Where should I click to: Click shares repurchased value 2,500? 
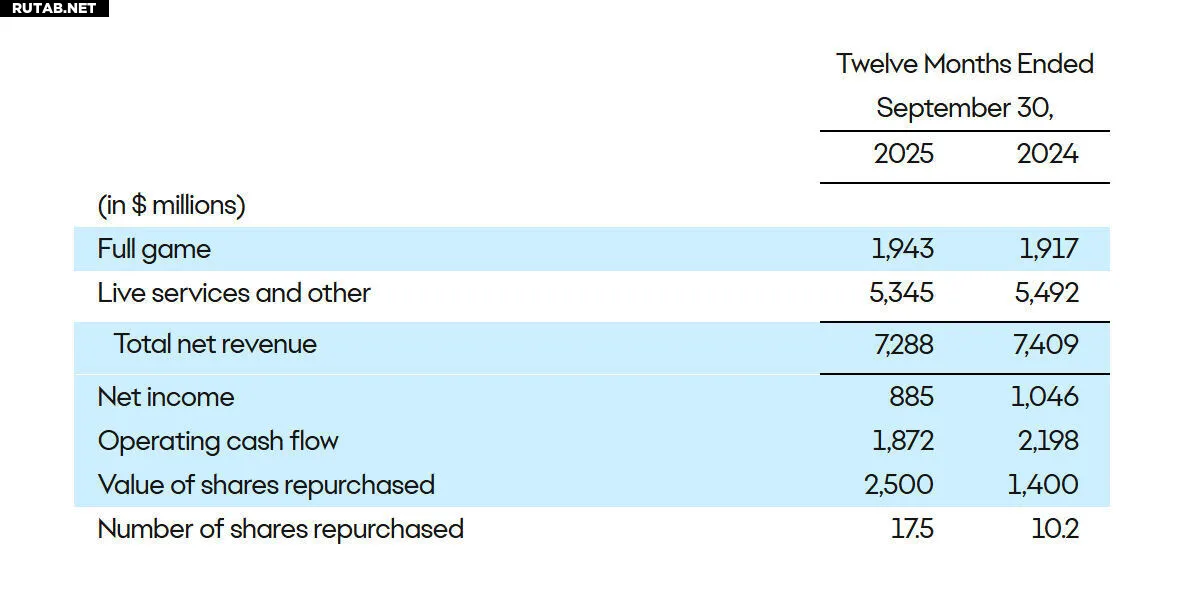pyautogui.click(x=899, y=485)
